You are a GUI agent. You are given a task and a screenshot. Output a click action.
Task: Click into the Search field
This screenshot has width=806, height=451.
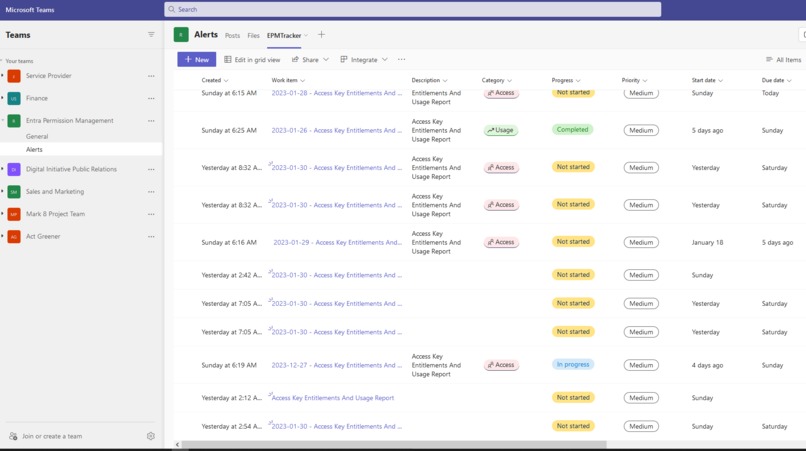(413, 9)
